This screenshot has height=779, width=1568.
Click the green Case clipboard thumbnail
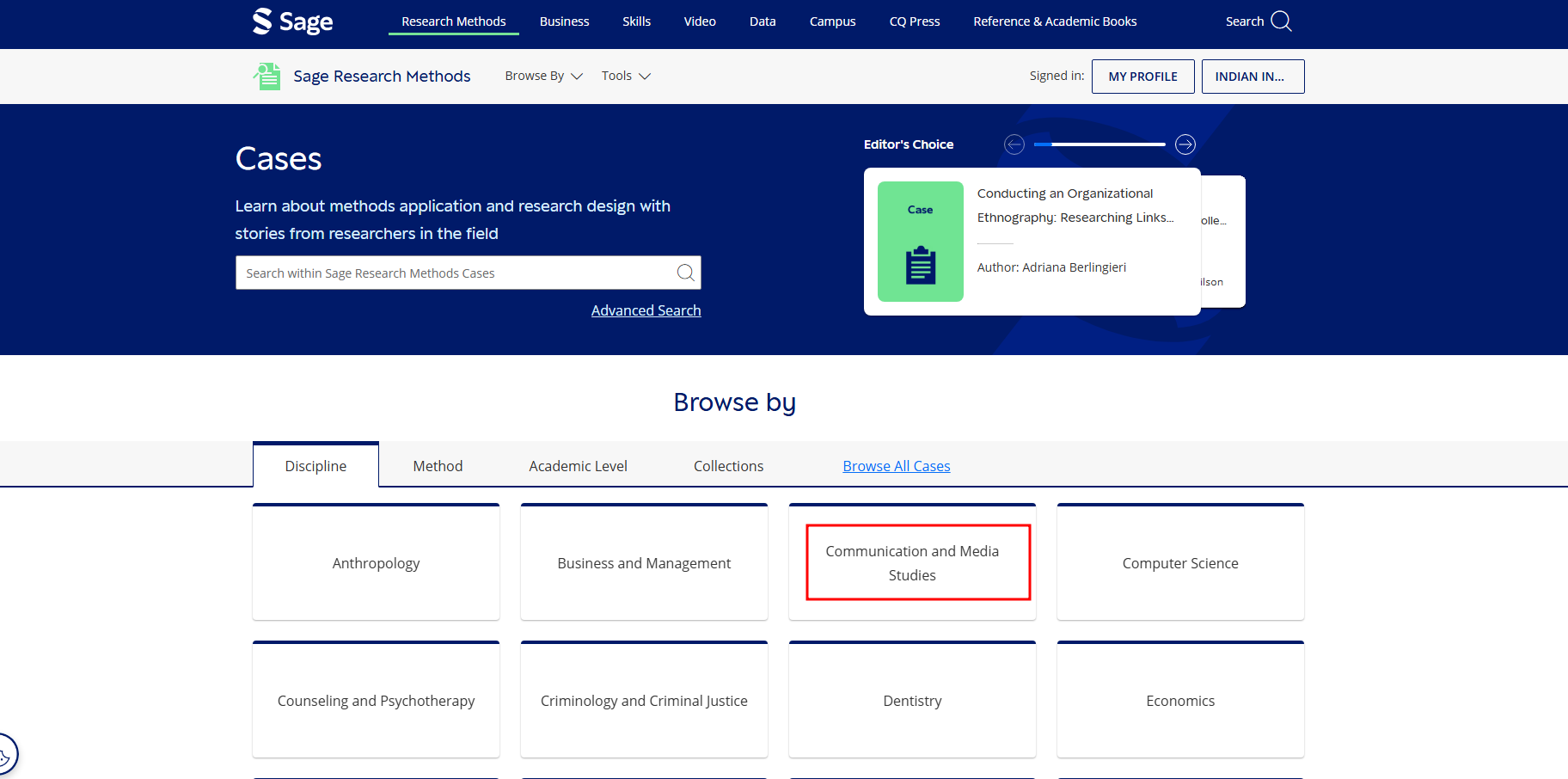[920, 242]
